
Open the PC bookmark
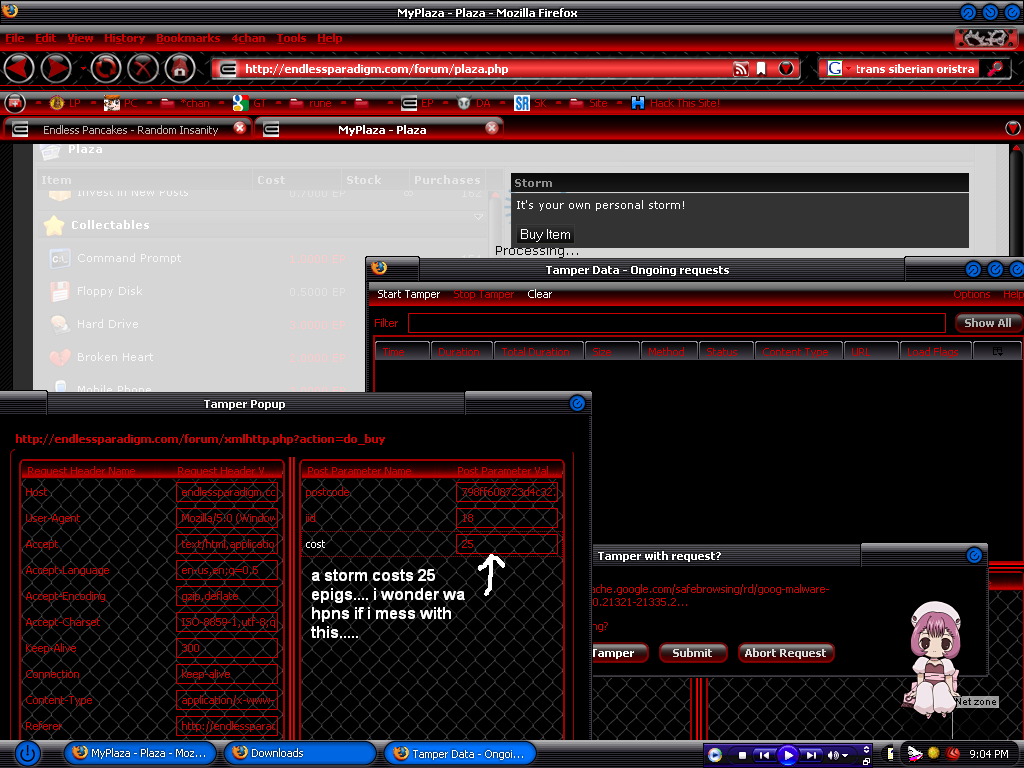(121, 103)
